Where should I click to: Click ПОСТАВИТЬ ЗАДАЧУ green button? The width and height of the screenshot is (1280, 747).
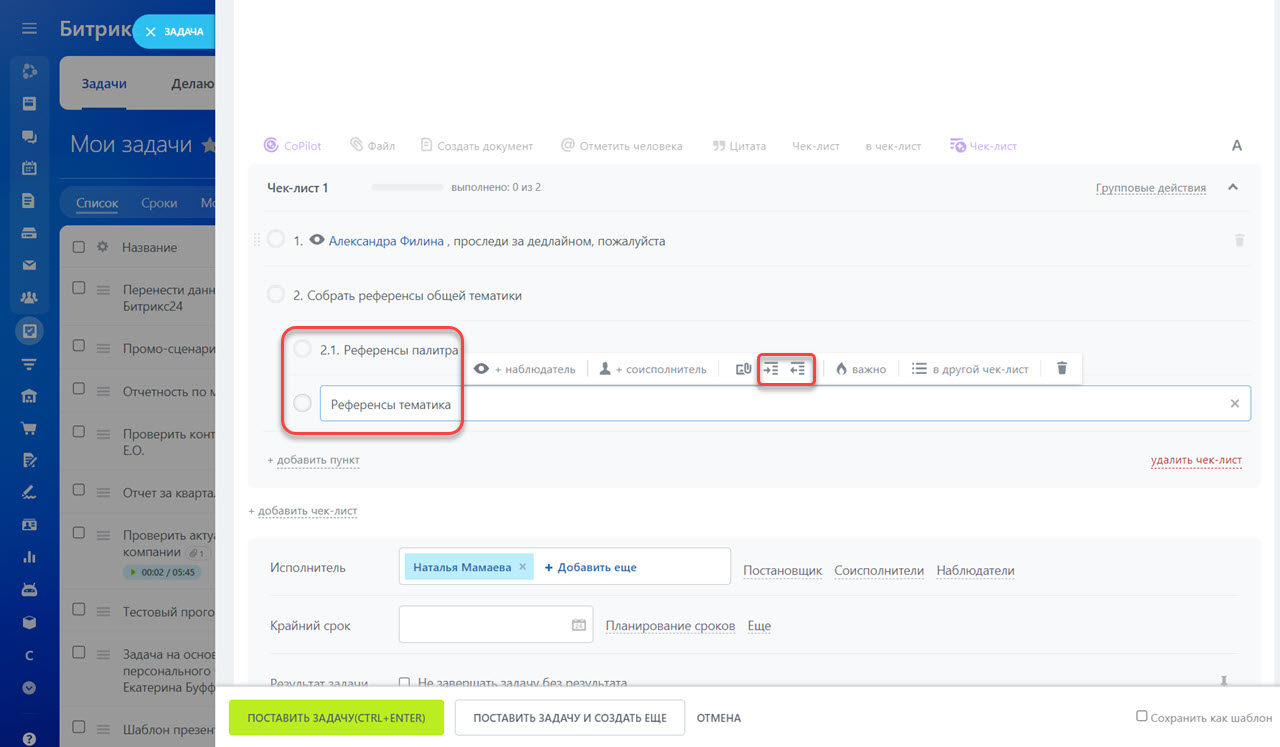point(336,718)
